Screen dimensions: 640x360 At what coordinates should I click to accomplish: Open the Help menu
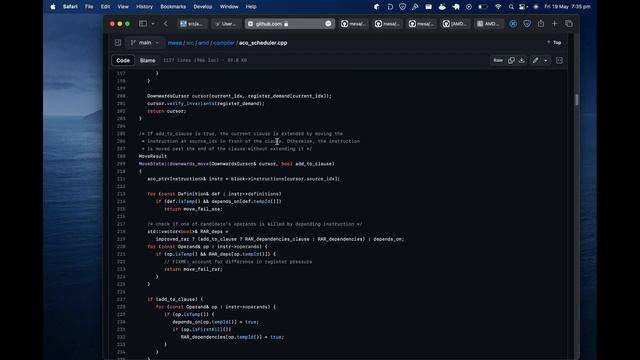[251, 7]
